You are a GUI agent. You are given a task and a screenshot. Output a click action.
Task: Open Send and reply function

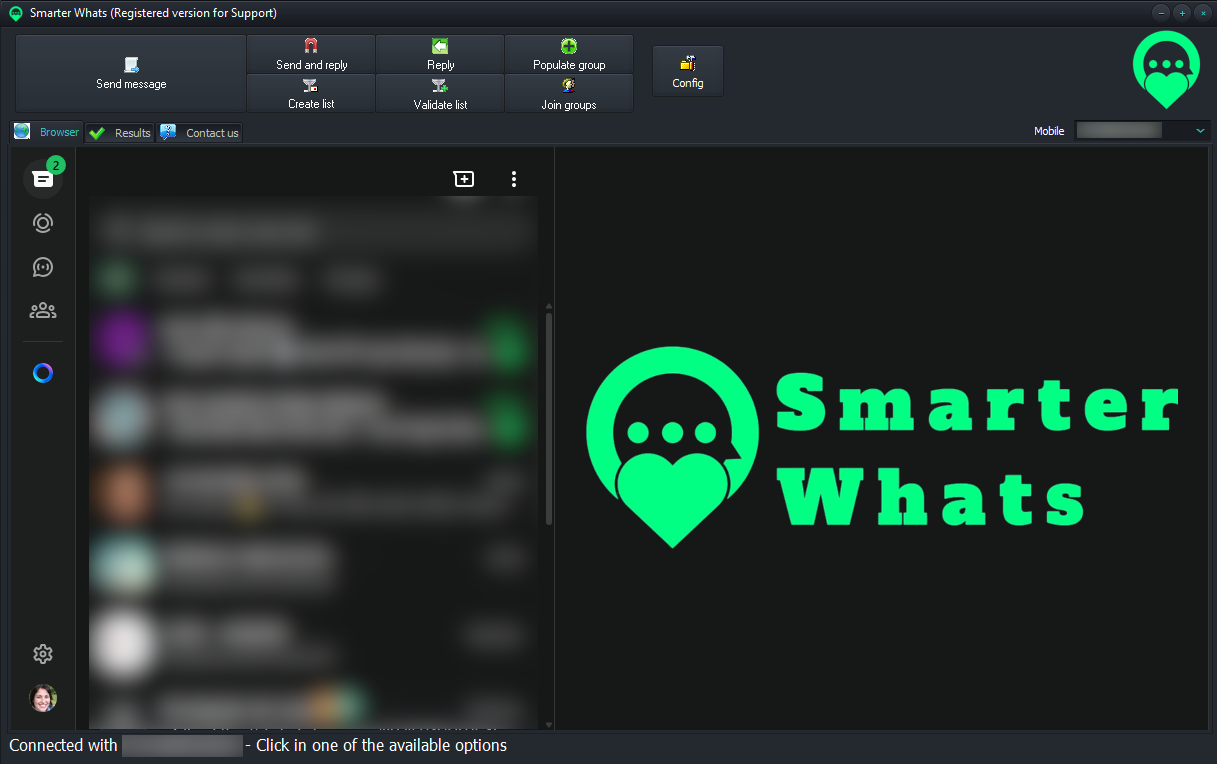coord(311,54)
